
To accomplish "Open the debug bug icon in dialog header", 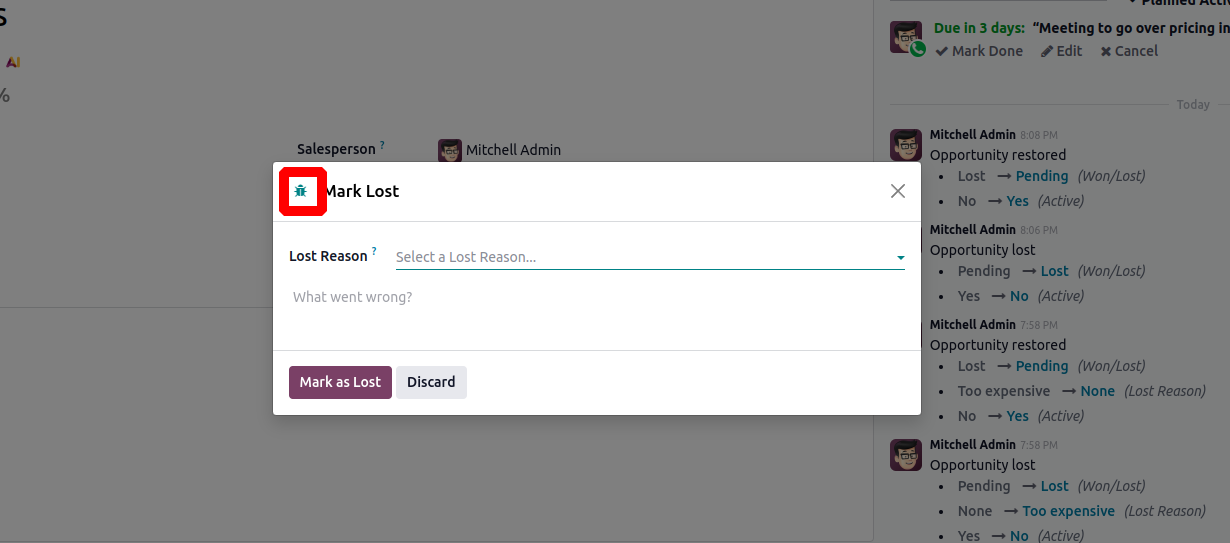I will (x=301, y=190).
